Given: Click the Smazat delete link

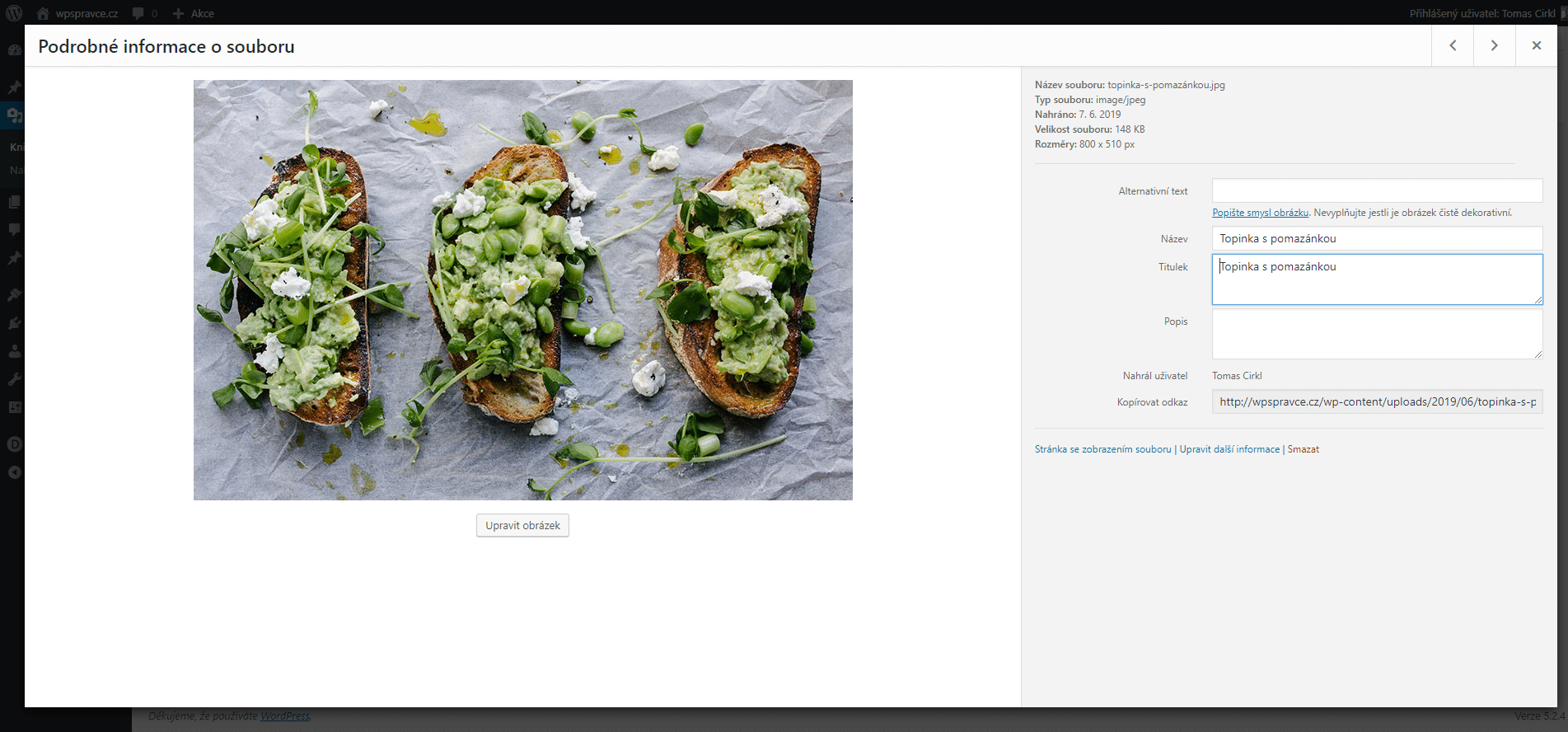Looking at the screenshot, I should point(1304,449).
